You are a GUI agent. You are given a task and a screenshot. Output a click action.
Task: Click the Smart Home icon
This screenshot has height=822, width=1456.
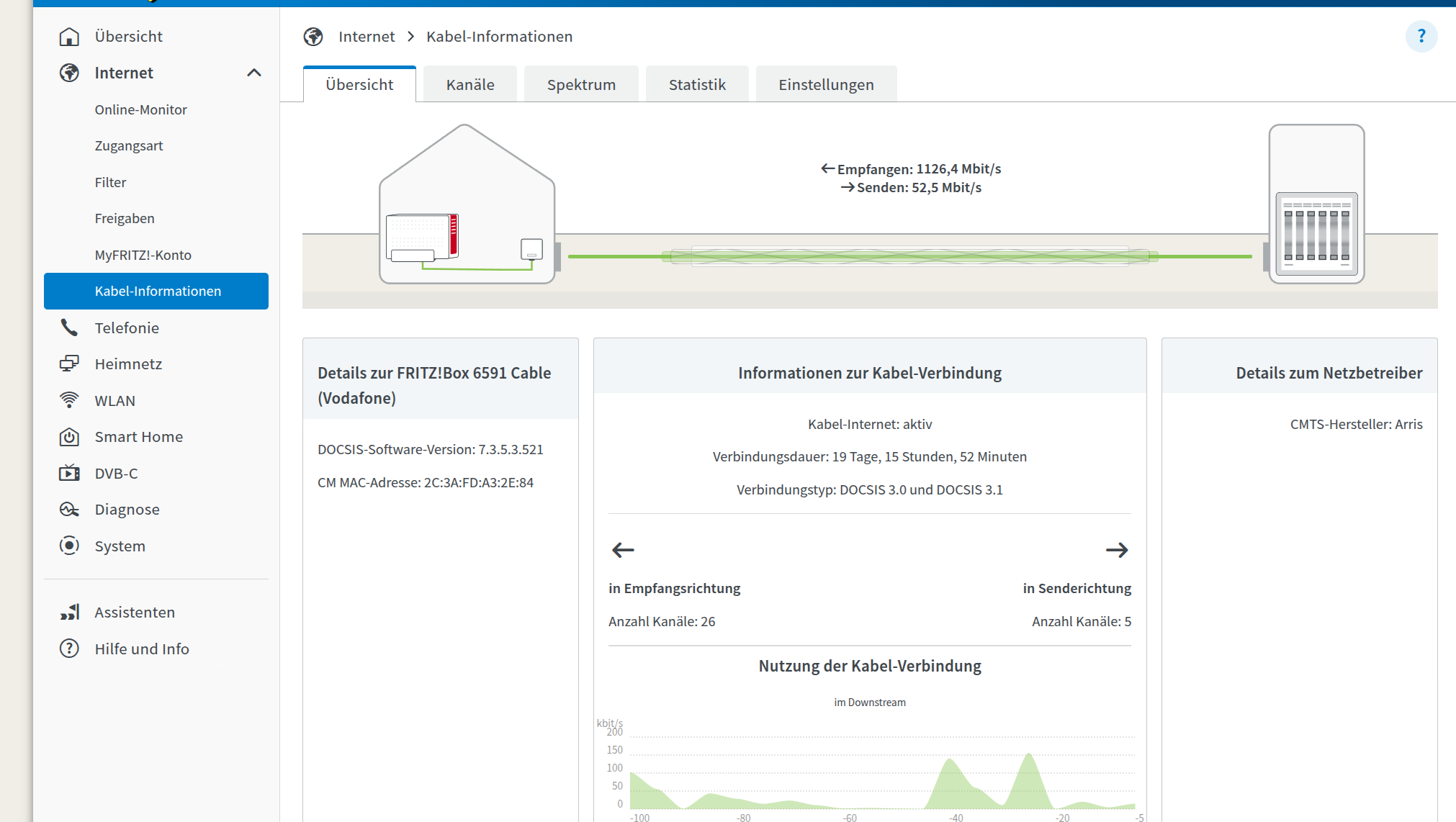pyautogui.click(x=69, y=437)
